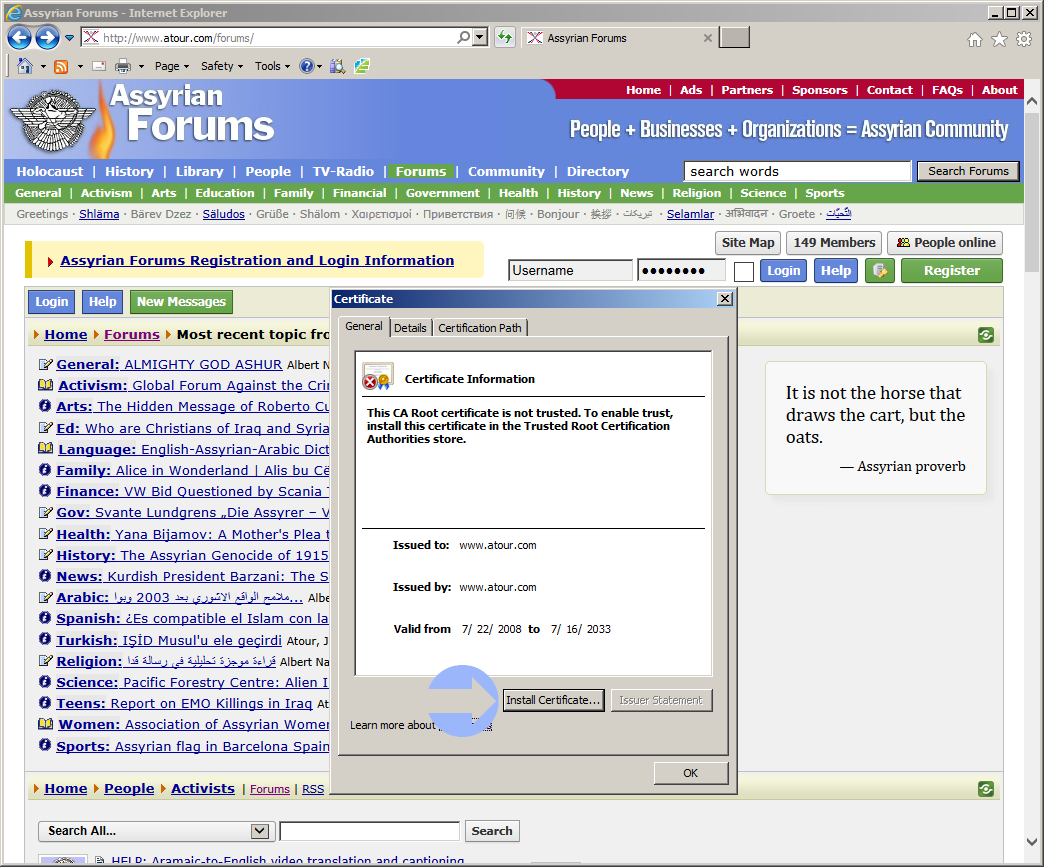Go forward with the browser Forward arrow
This screenshot has height=867, width=1044.
point(47,38)
